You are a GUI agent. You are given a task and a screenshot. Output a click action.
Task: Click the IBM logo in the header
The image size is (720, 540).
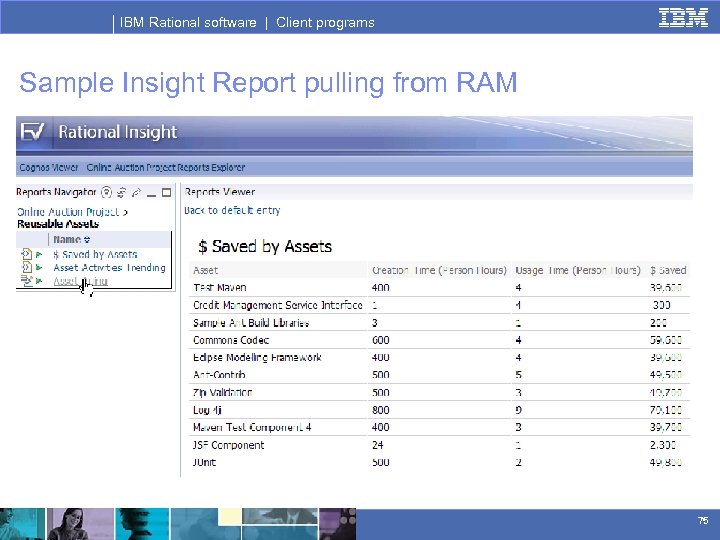pyautogui.click(x=683, y=18)
